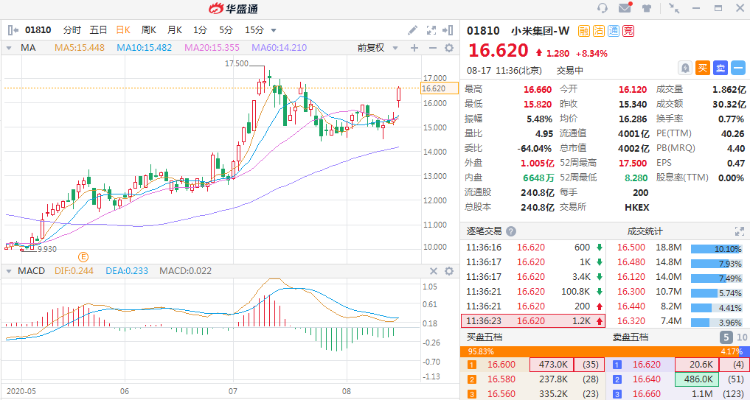
Task: Click bid level 2 price 16.580
Action: point(501,379)
